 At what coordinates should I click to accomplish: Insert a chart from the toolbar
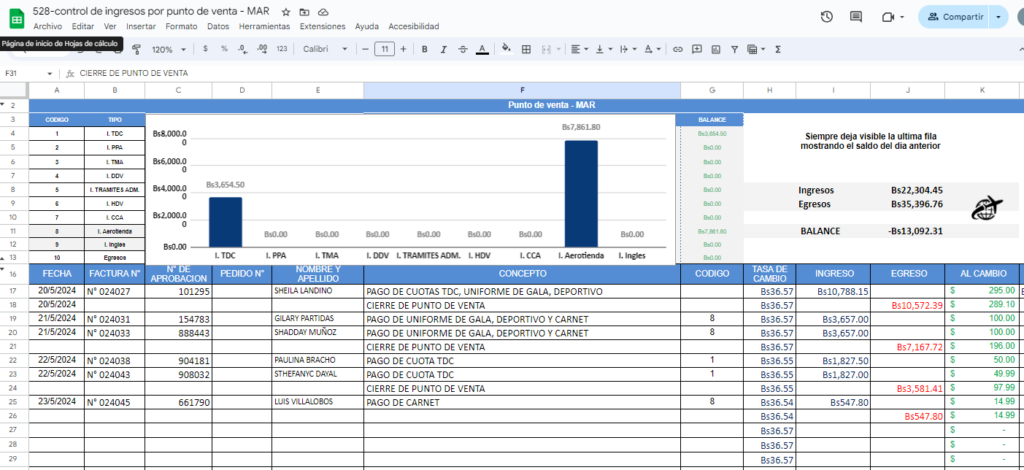coord(716,49)
